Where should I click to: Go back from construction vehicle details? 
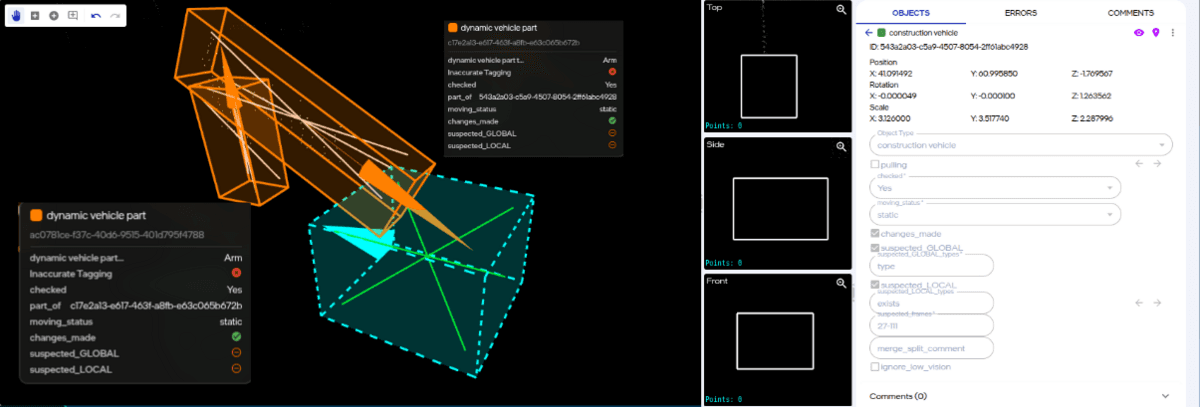[x=868, y=33]
